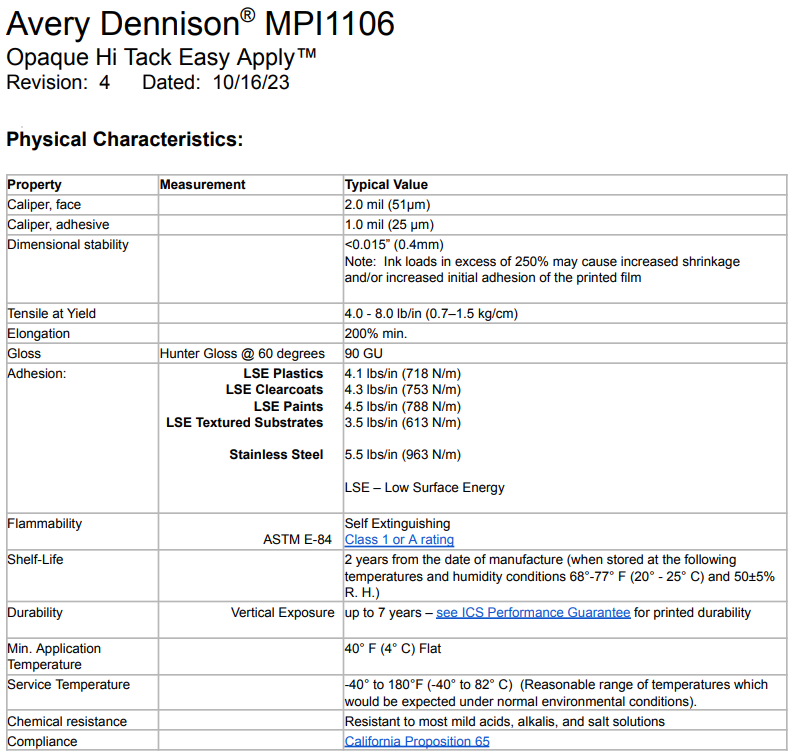This screenshot has width=793, height=754.
Task: Click the note about ink loads over 250%
Action: pyautogui.click(x=542, y=270)
